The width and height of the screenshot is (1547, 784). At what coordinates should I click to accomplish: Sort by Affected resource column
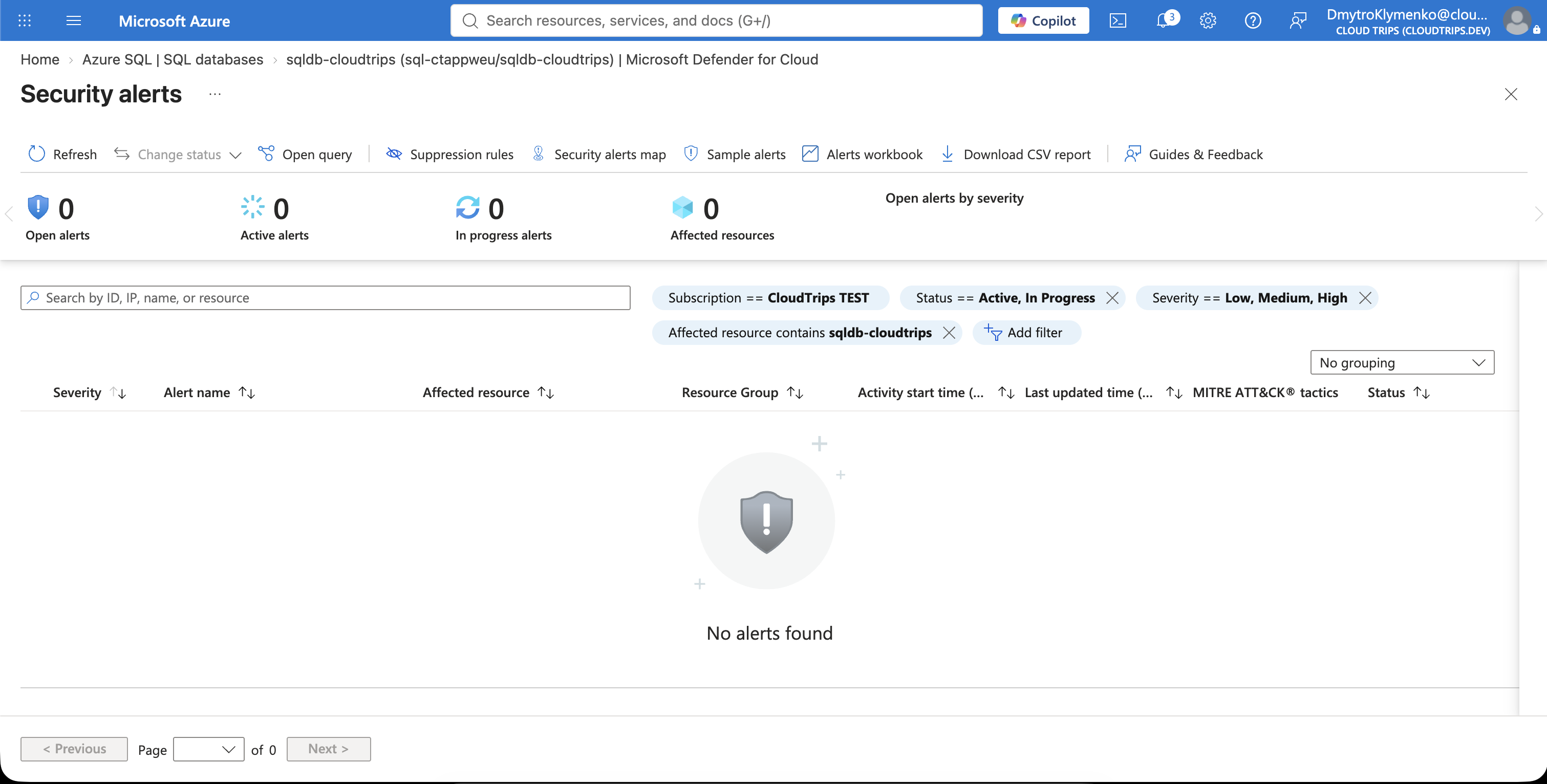[x=488, y=393]
